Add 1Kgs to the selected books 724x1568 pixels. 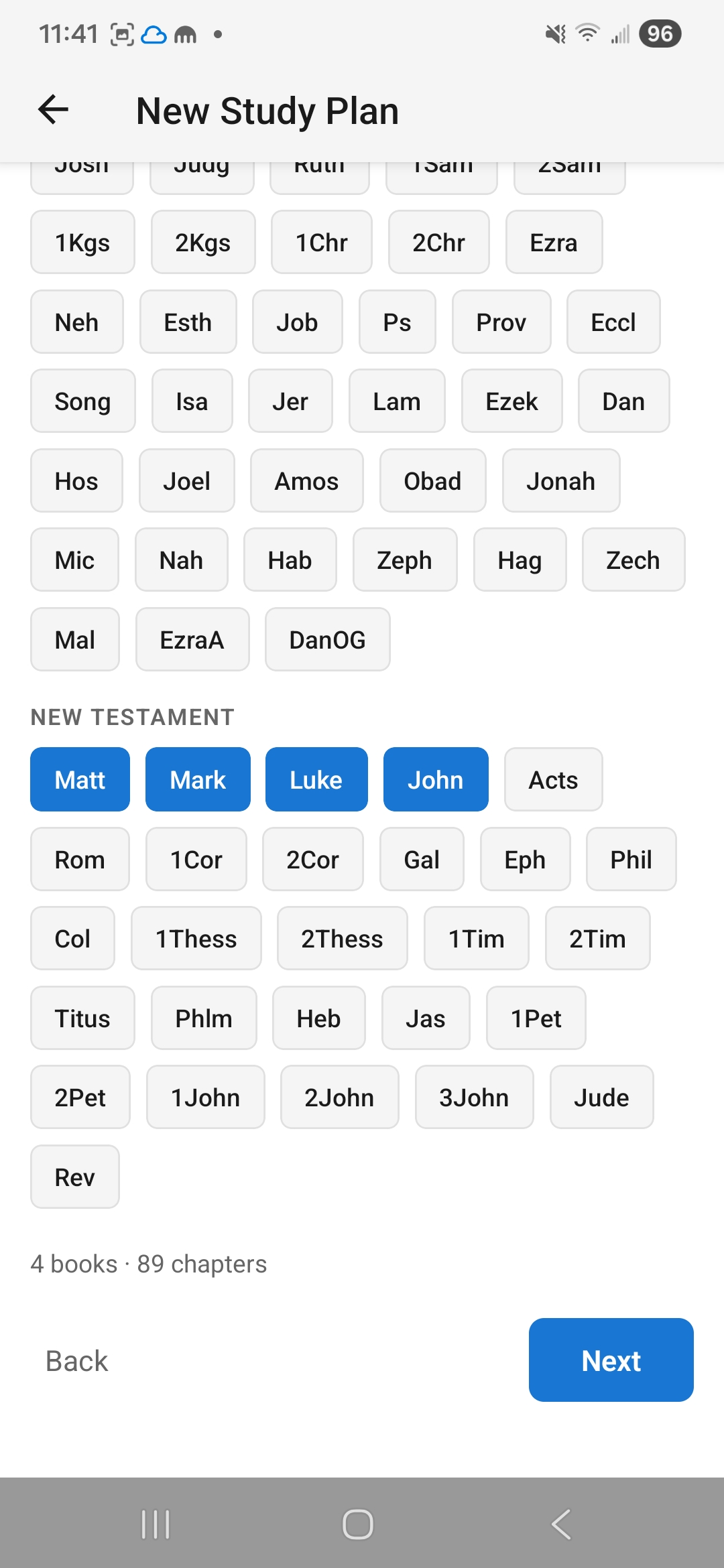tap(82, 242)
